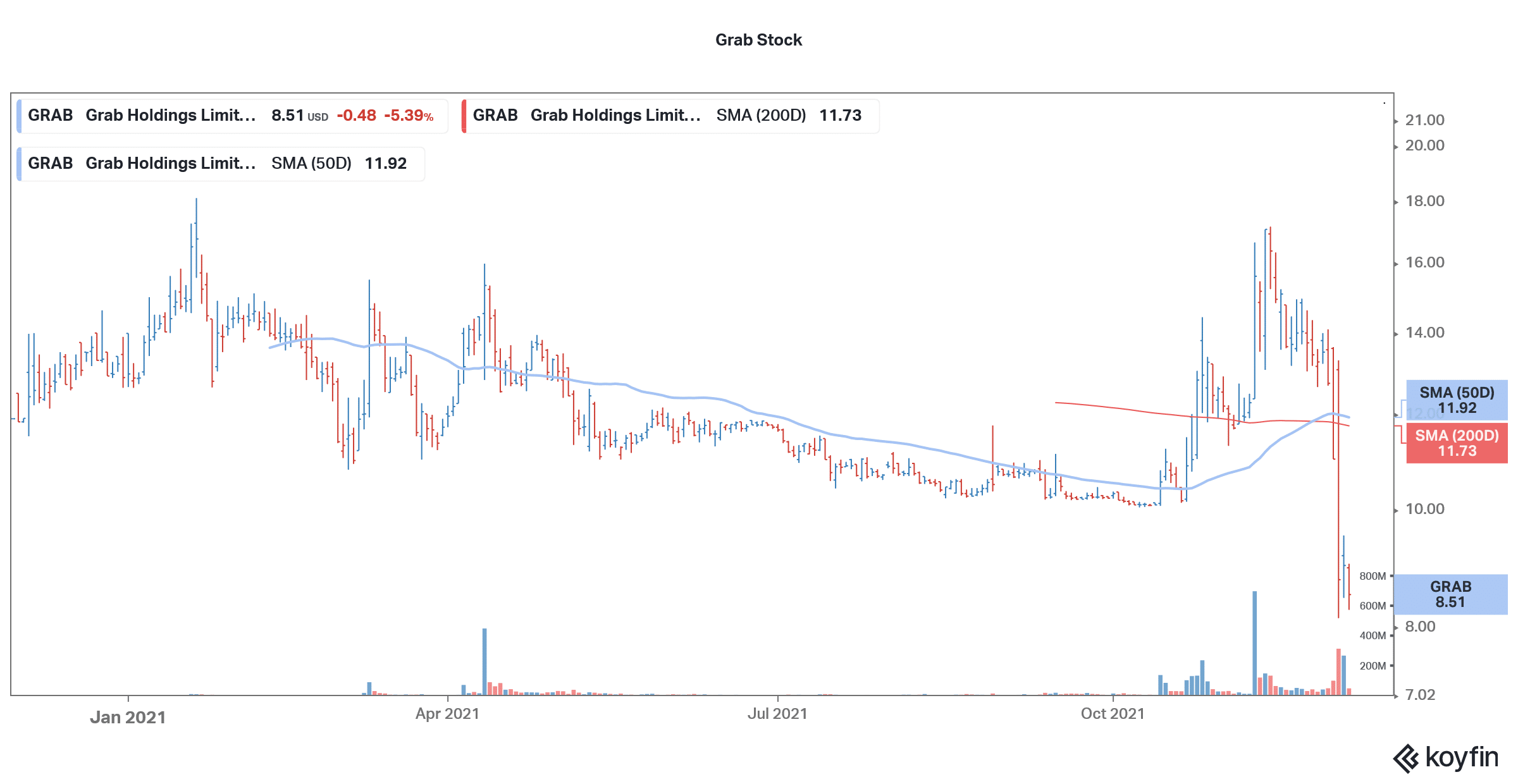Select the GRAB price legend at 8.51 USD
1518x784 pixels.
click(x=233, y=116)
